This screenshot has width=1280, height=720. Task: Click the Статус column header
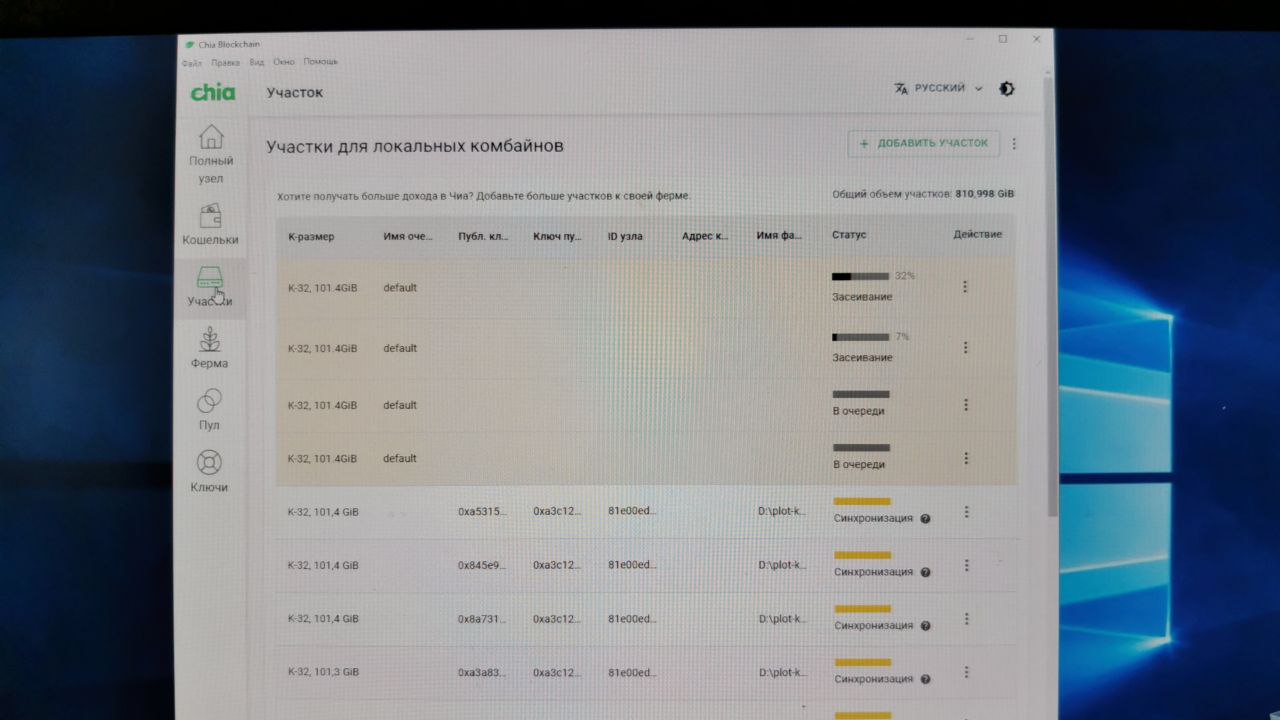(849, 235)
